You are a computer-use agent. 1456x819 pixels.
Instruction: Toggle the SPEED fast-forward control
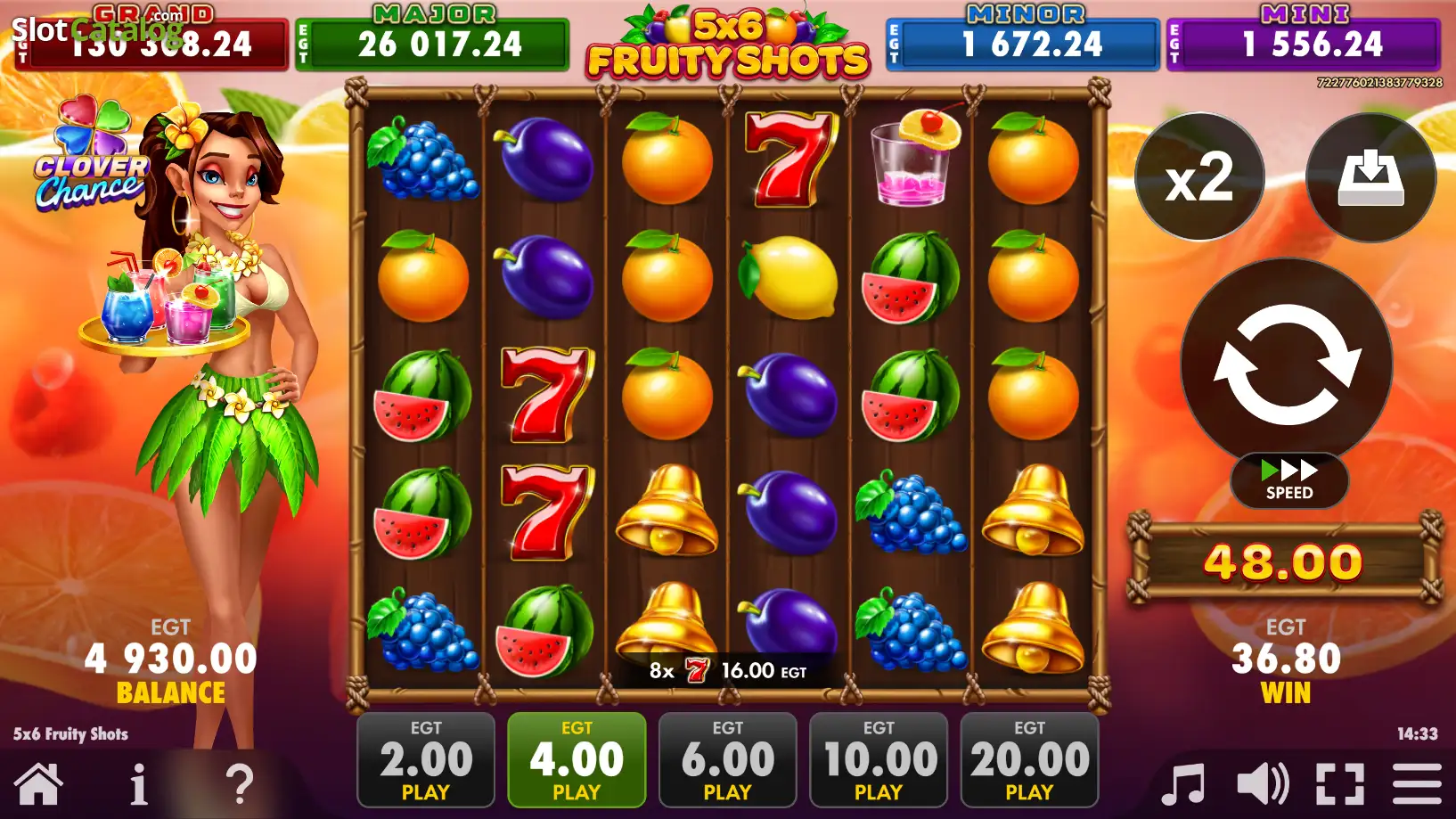coord(1289,481)
